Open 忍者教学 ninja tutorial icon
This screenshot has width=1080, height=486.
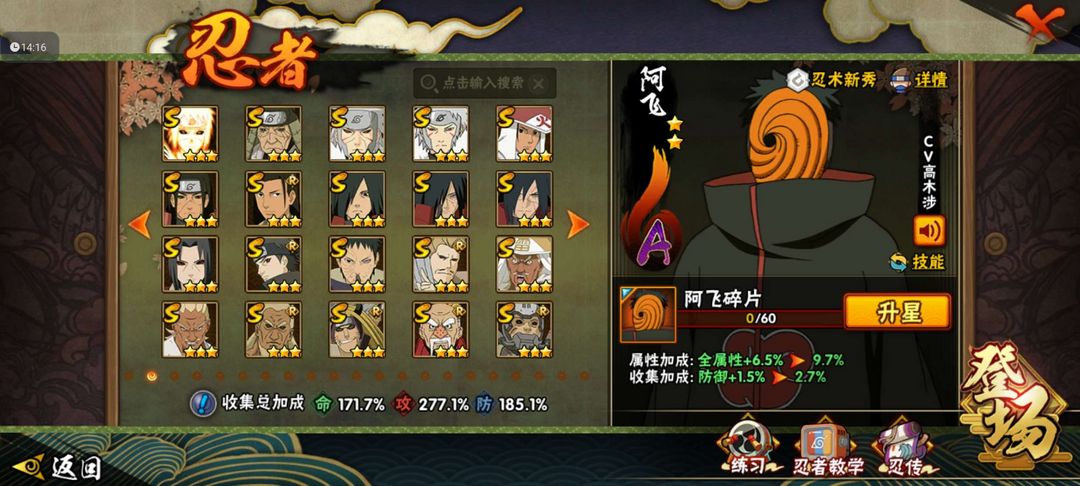pyautogui.click(x=828, y=449)
